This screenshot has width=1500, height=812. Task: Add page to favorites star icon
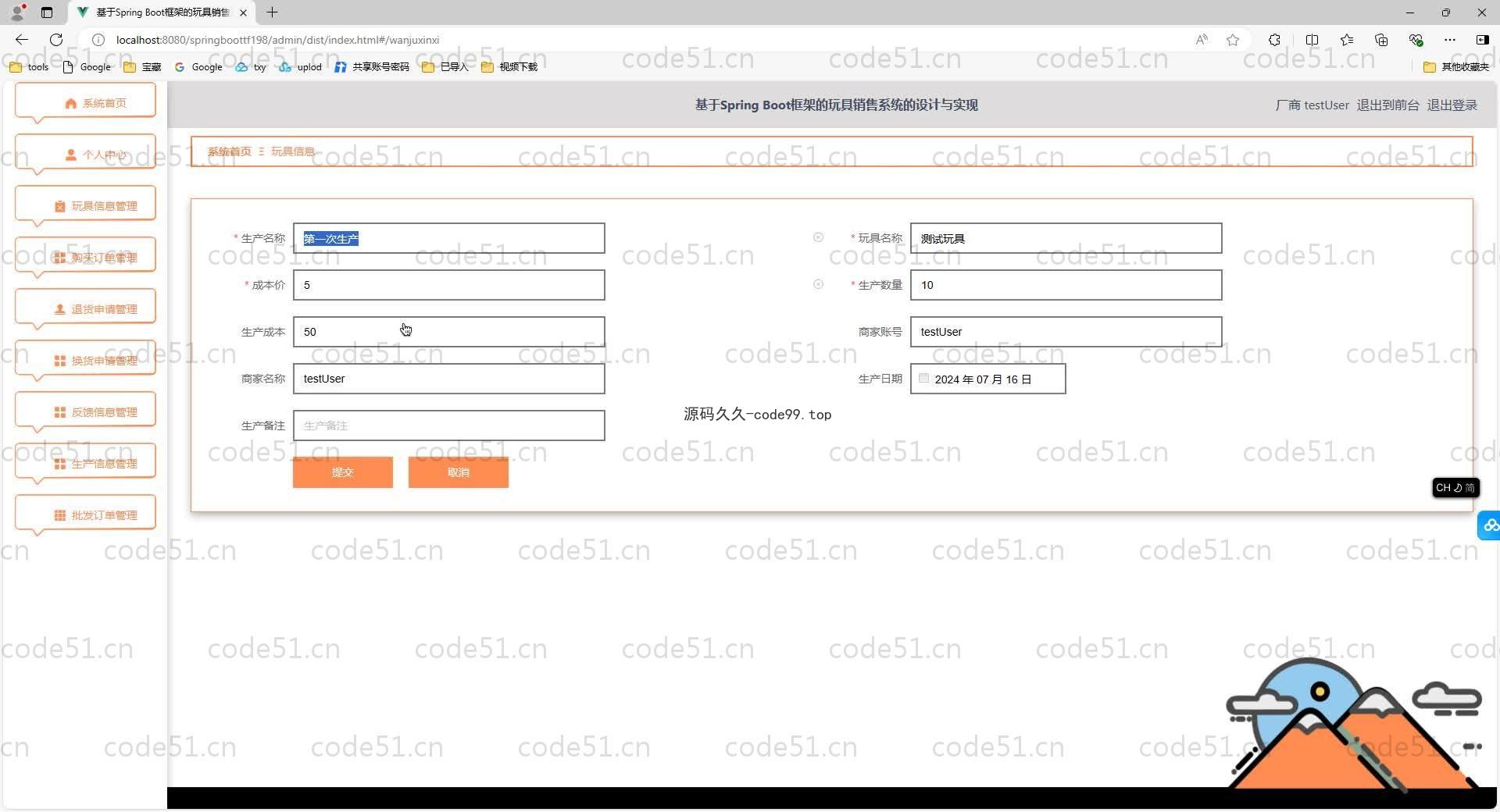[x=1233, y=40]
